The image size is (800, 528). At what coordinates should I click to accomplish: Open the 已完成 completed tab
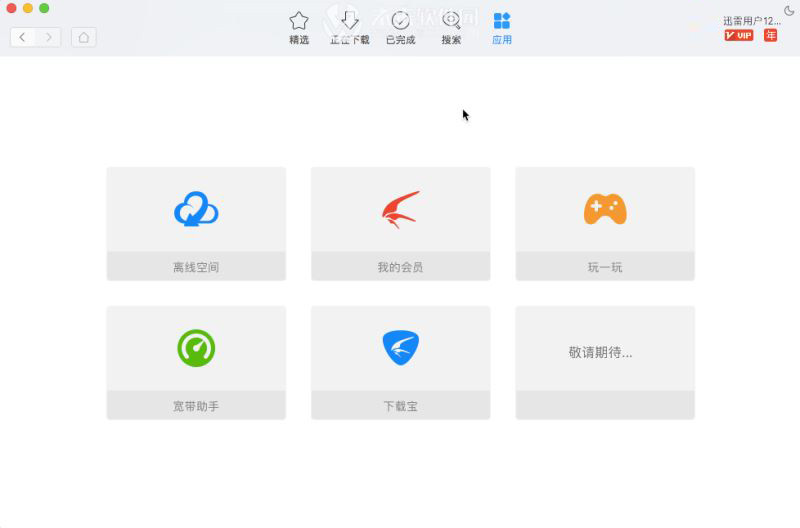(x=401, y=28)
